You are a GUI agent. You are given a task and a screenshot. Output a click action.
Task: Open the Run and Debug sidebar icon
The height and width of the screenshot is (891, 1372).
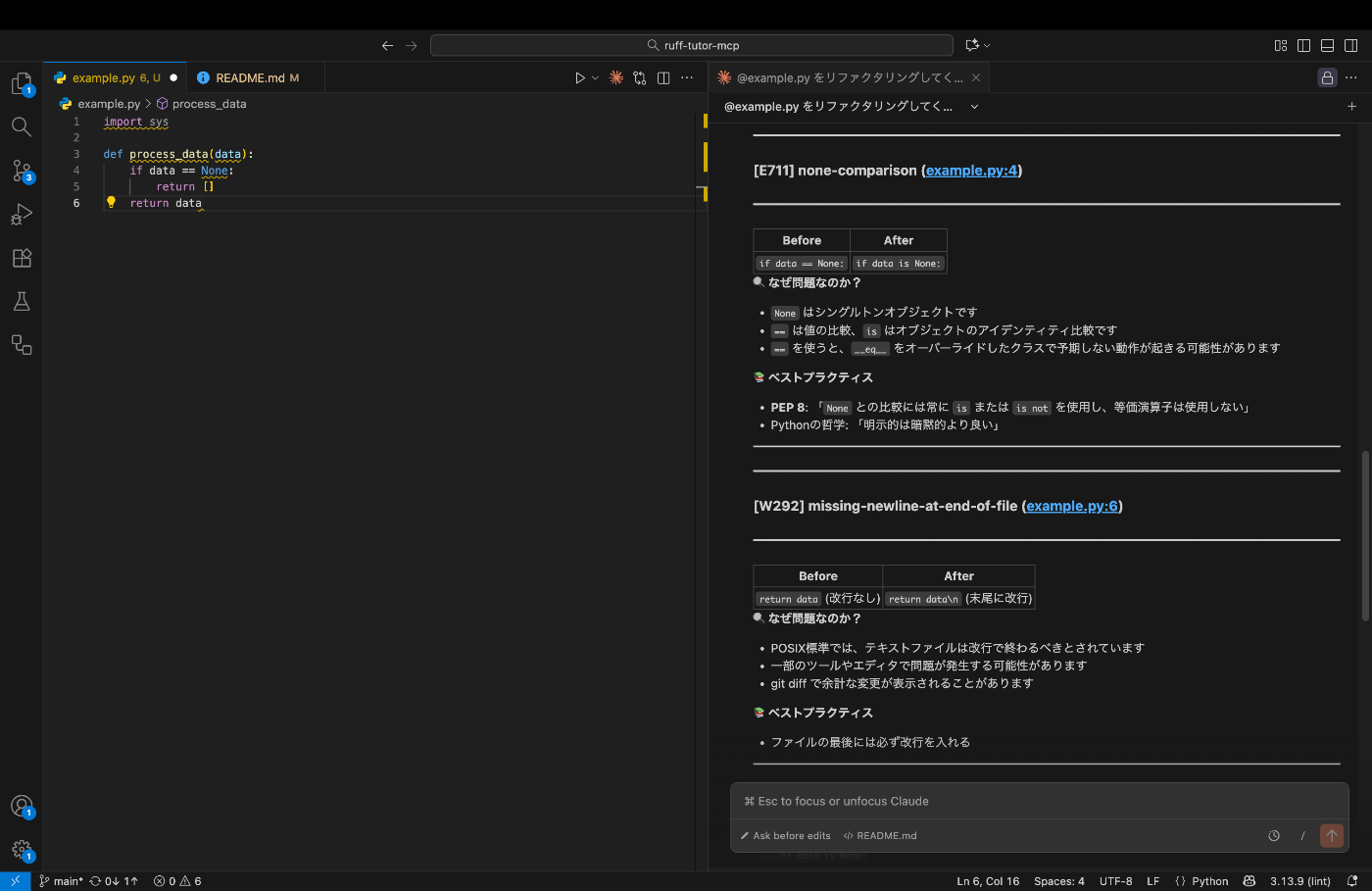pos(22,214)
